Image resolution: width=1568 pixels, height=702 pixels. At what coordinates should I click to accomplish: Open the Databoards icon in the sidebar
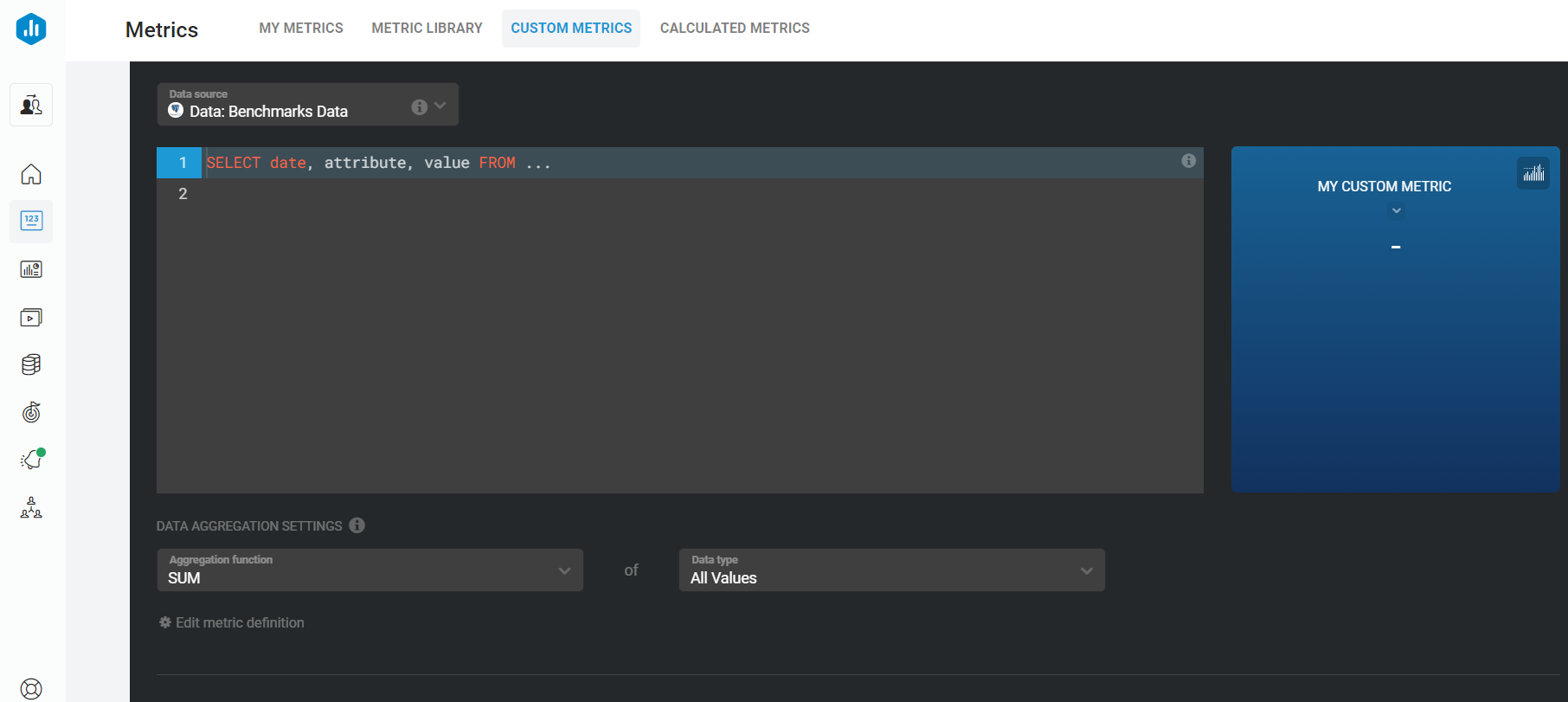pyautogui.click(x=31, y=269)
